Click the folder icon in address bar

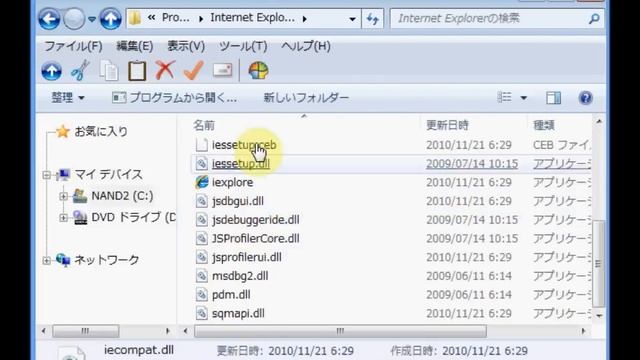135,18
